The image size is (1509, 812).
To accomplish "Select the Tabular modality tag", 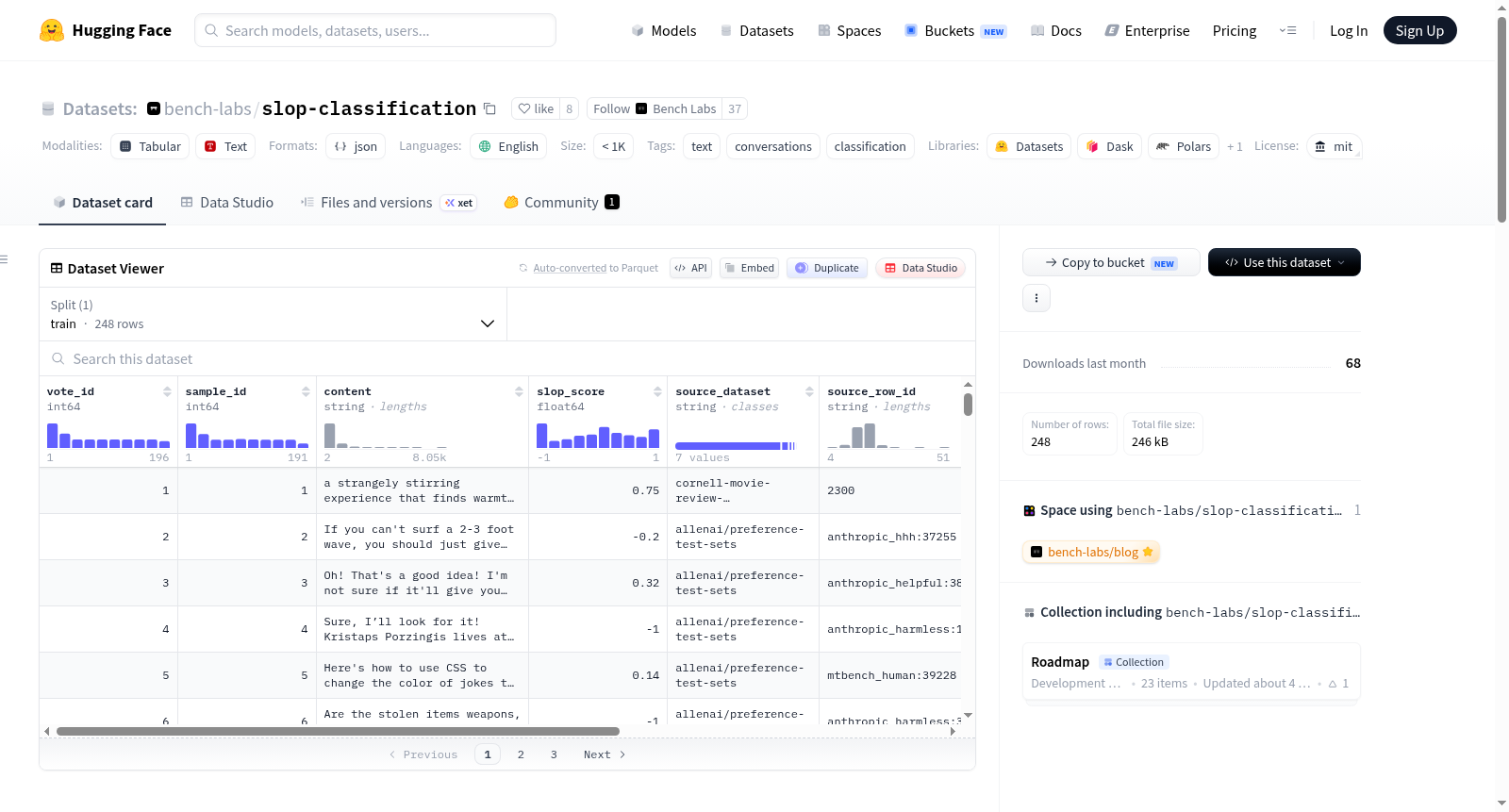I will click(150, 146).
